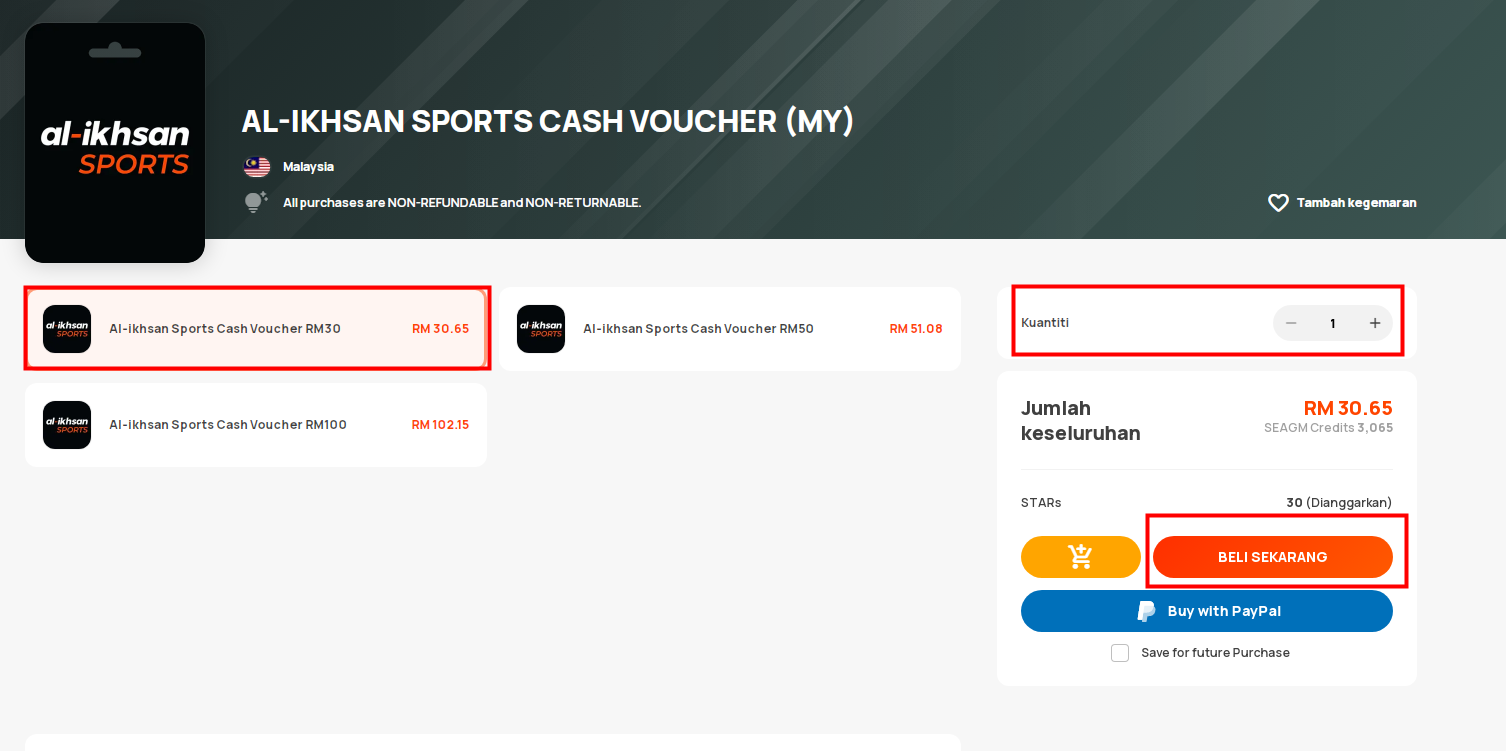Decrease quantity with the minus button
The image size is (1506, 751).
[1291, 323]
